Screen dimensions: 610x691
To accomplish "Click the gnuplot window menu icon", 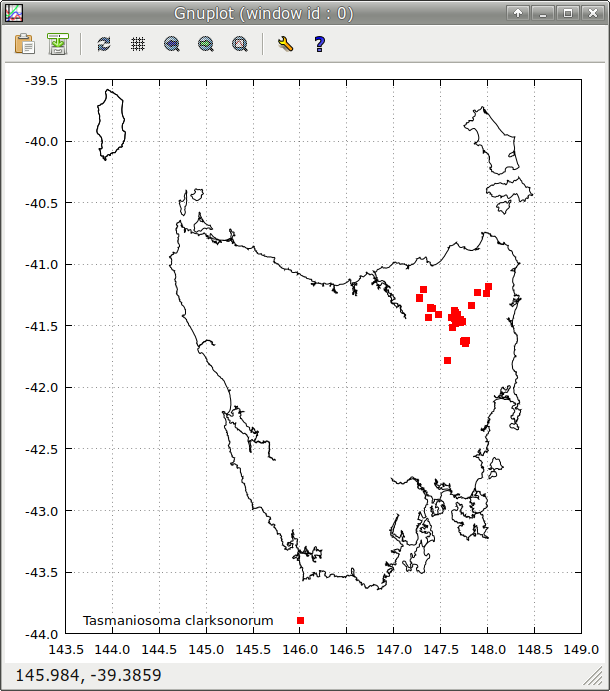I will [14, 13].
